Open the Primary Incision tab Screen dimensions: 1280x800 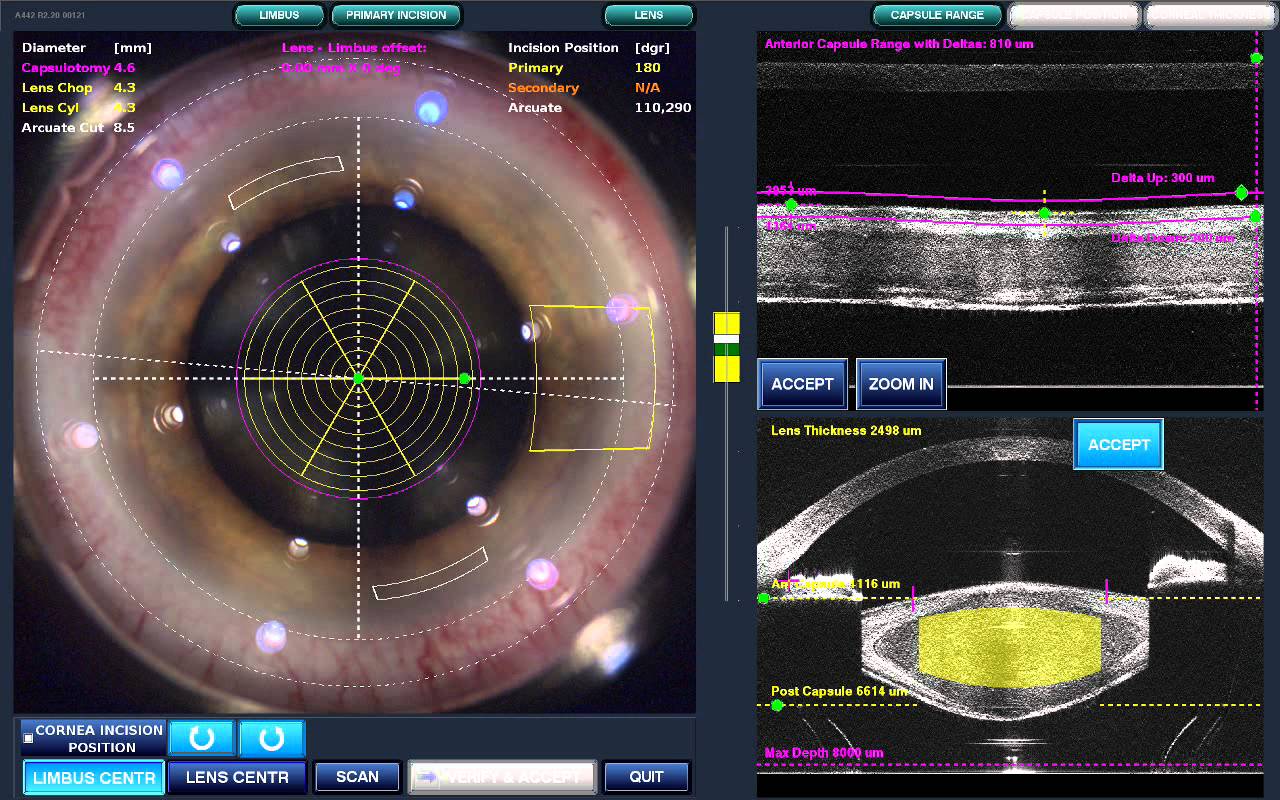[396, 15]
